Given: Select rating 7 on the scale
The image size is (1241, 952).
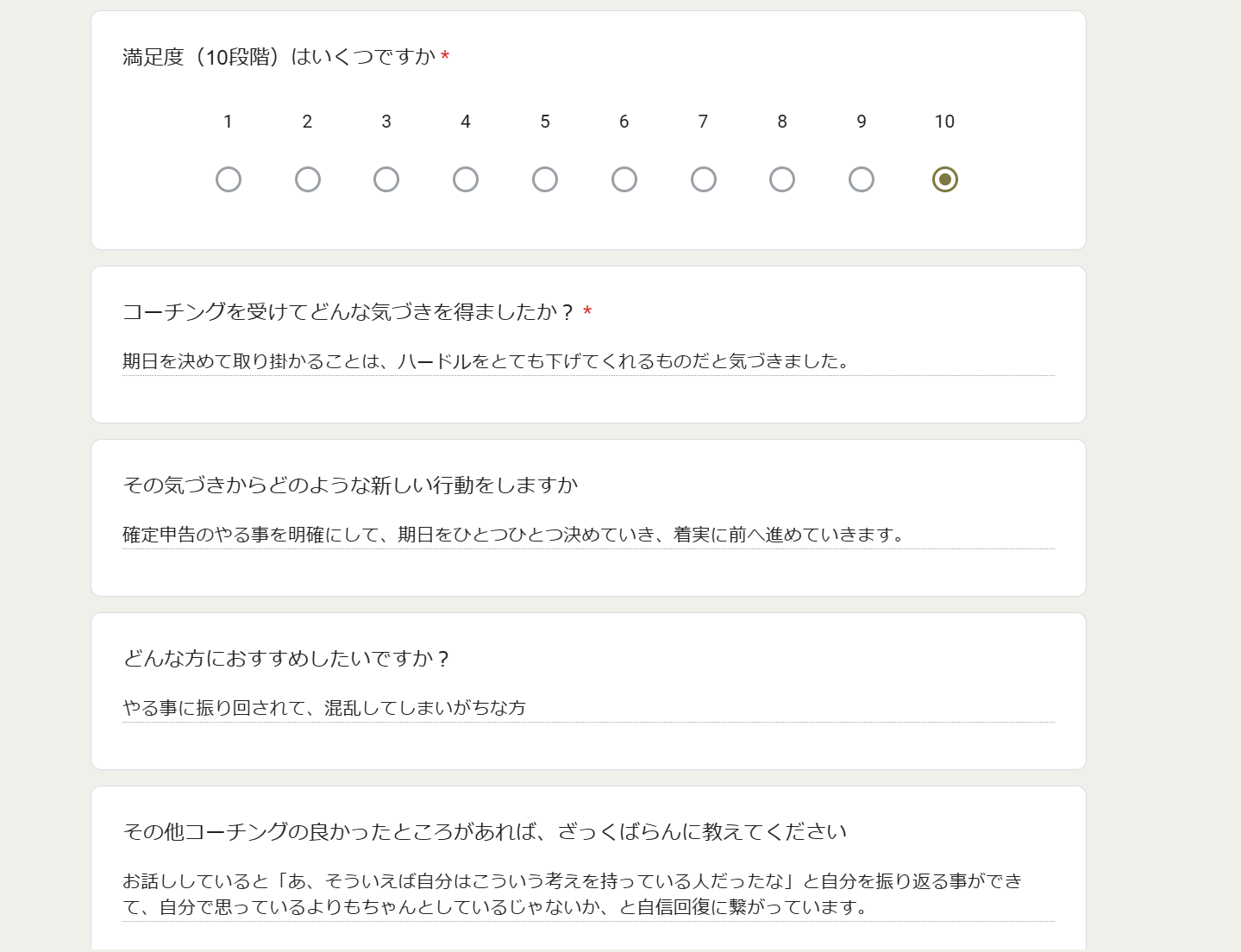Looking at the screenshot, I should pos(704,179).
